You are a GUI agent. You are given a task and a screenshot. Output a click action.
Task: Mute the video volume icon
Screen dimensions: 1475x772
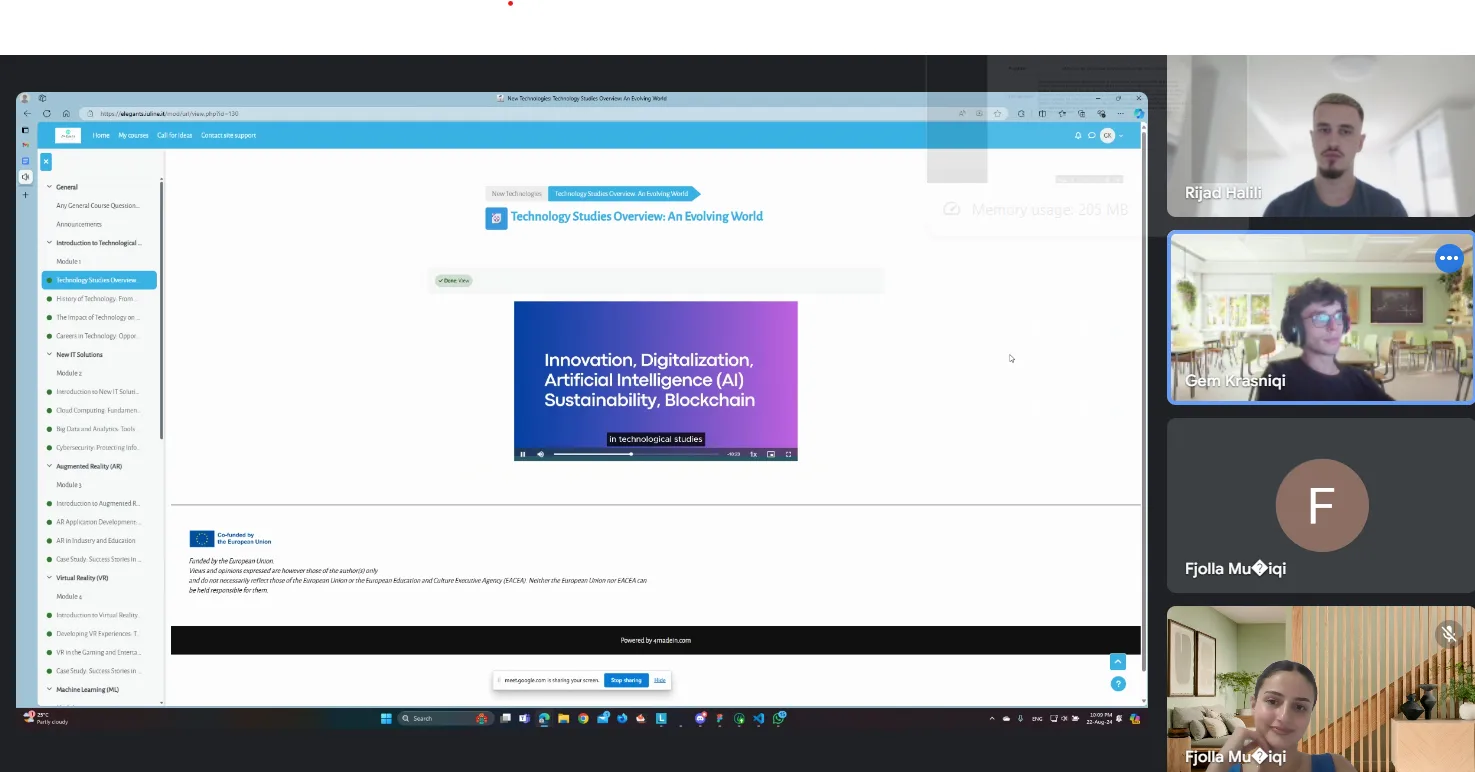tap(540, 454)
